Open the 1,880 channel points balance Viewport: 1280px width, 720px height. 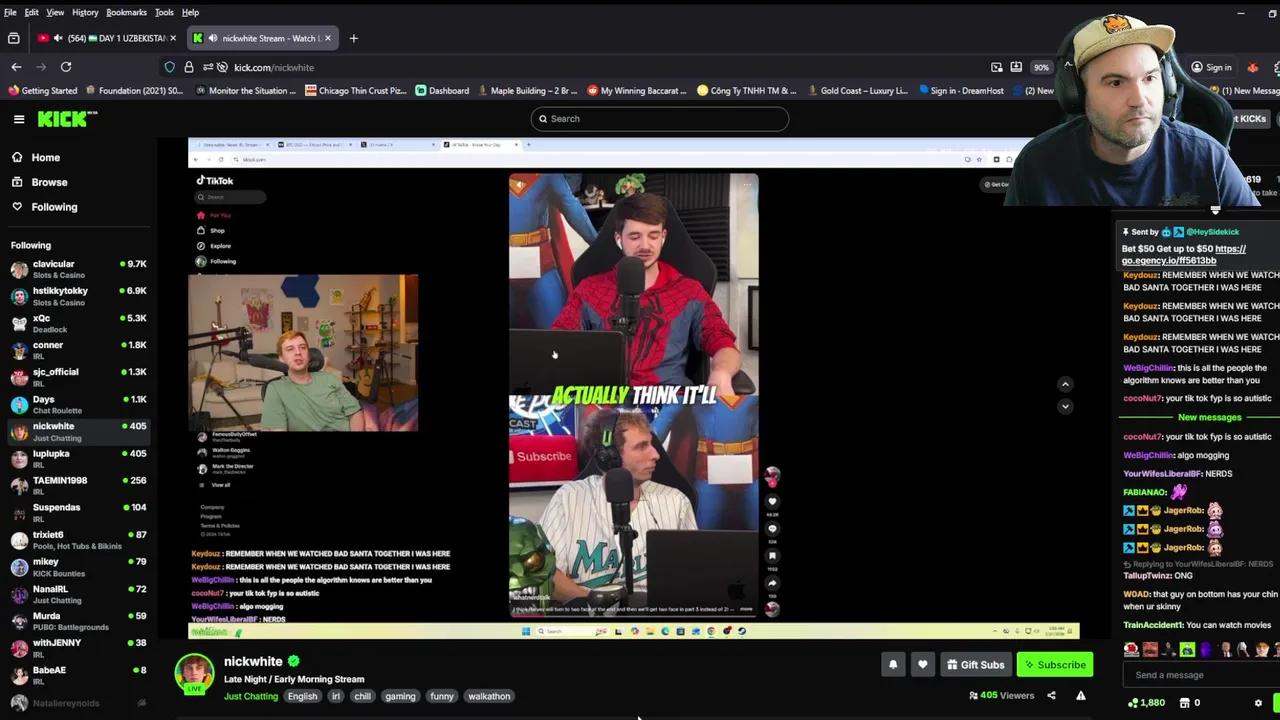click(x=1146, y=703)
